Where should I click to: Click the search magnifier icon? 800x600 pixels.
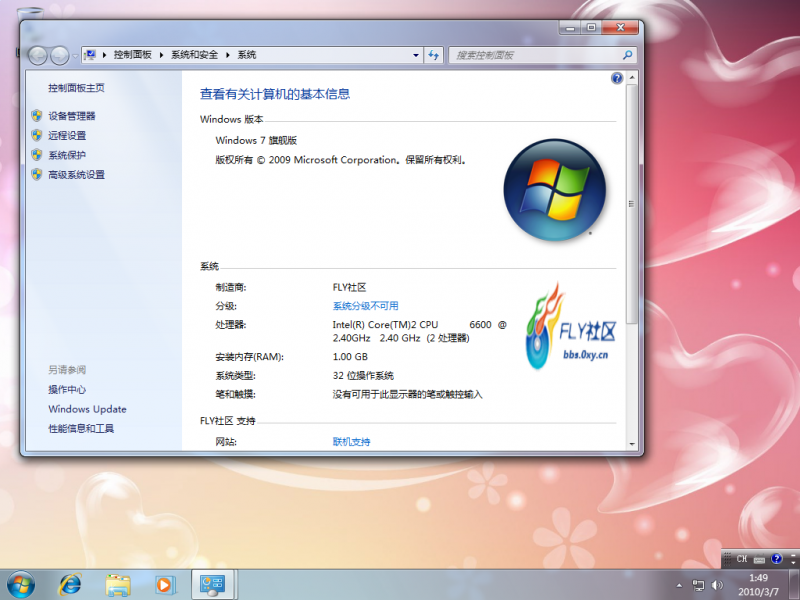(628, 55)
